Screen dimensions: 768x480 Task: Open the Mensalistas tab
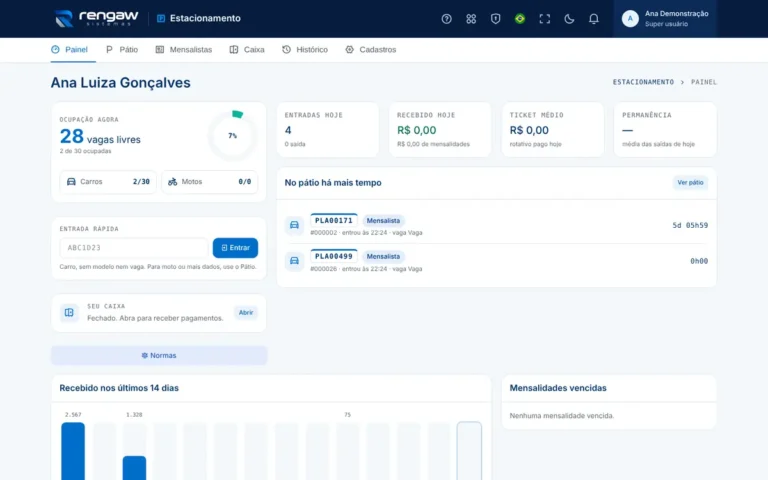(x=184, y=49)
